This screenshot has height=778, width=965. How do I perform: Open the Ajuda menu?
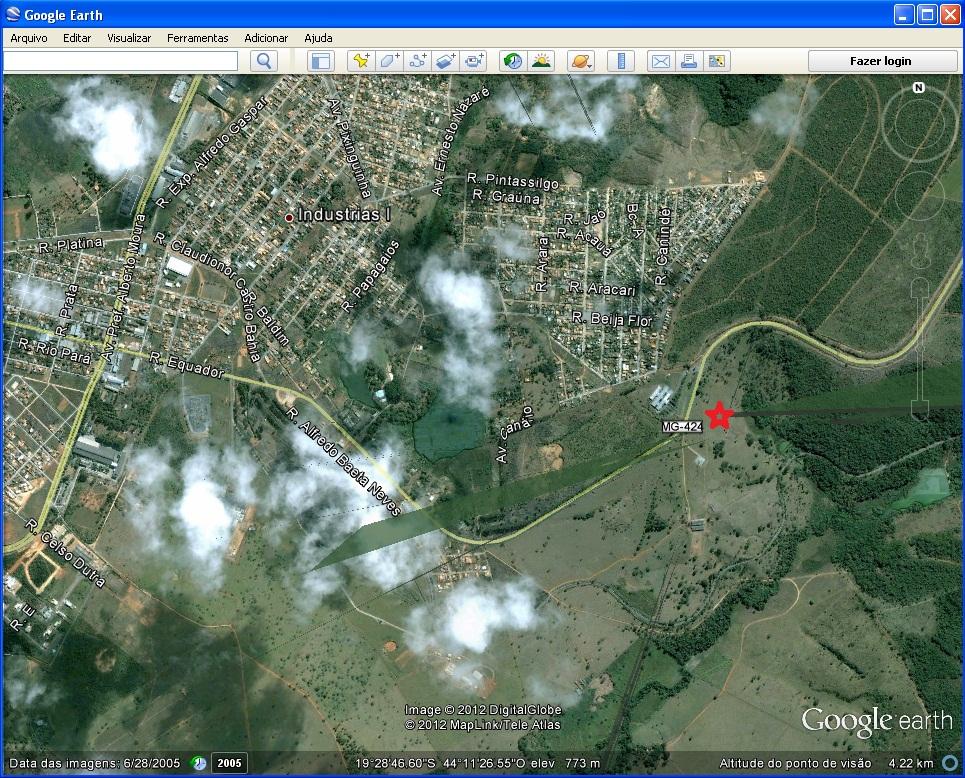point(318,38)
